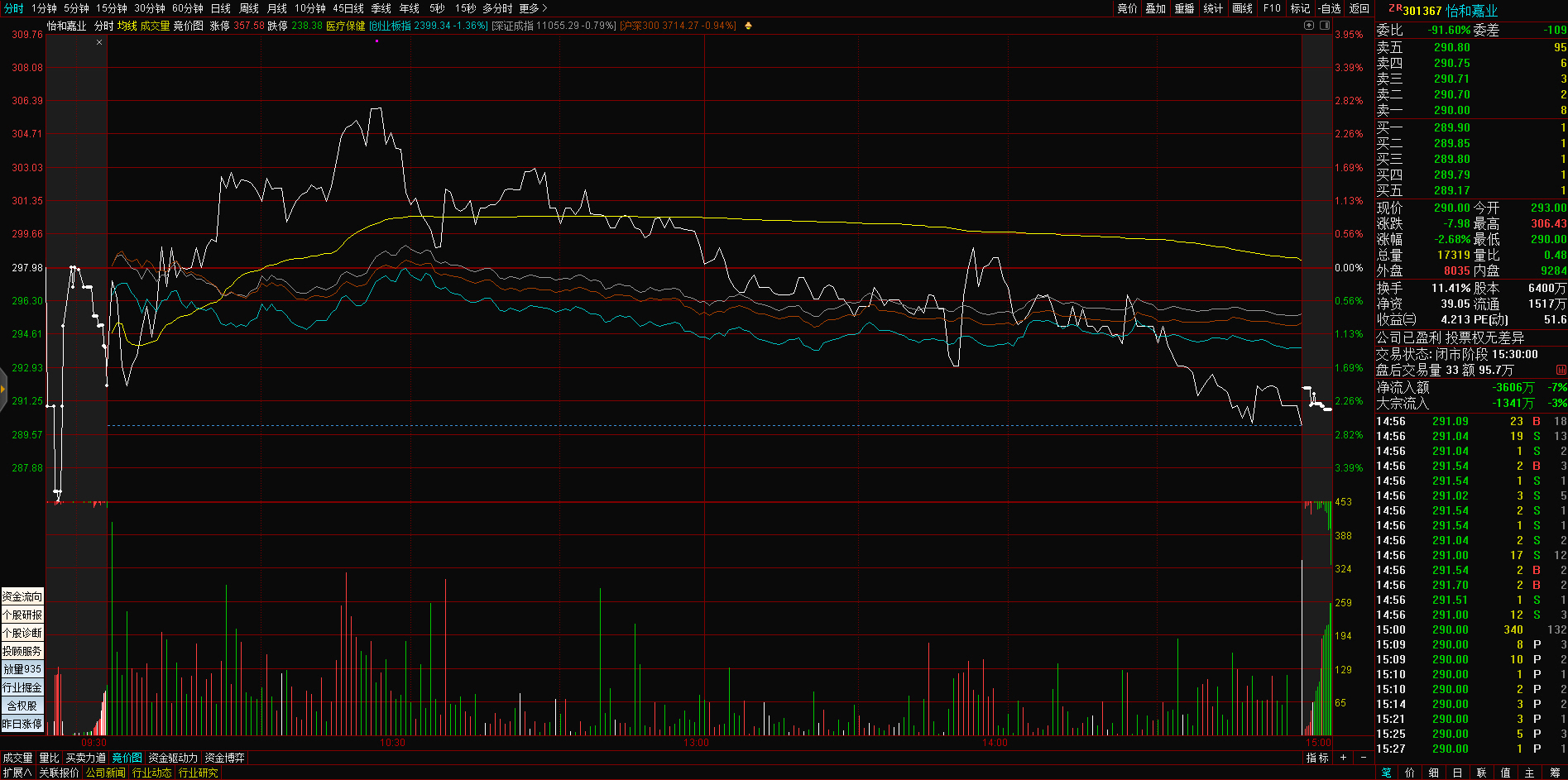Toggle 自选 watchlist for this stock

tap(1330, 8)
